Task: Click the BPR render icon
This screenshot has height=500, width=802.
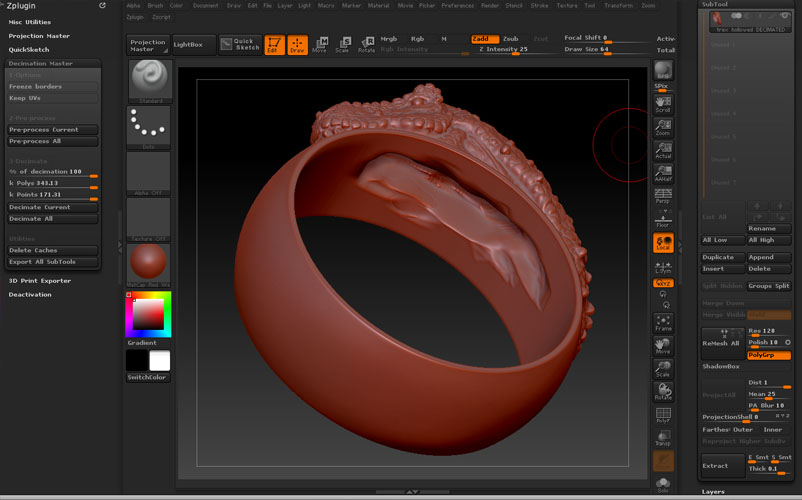Action: [663, 70]
